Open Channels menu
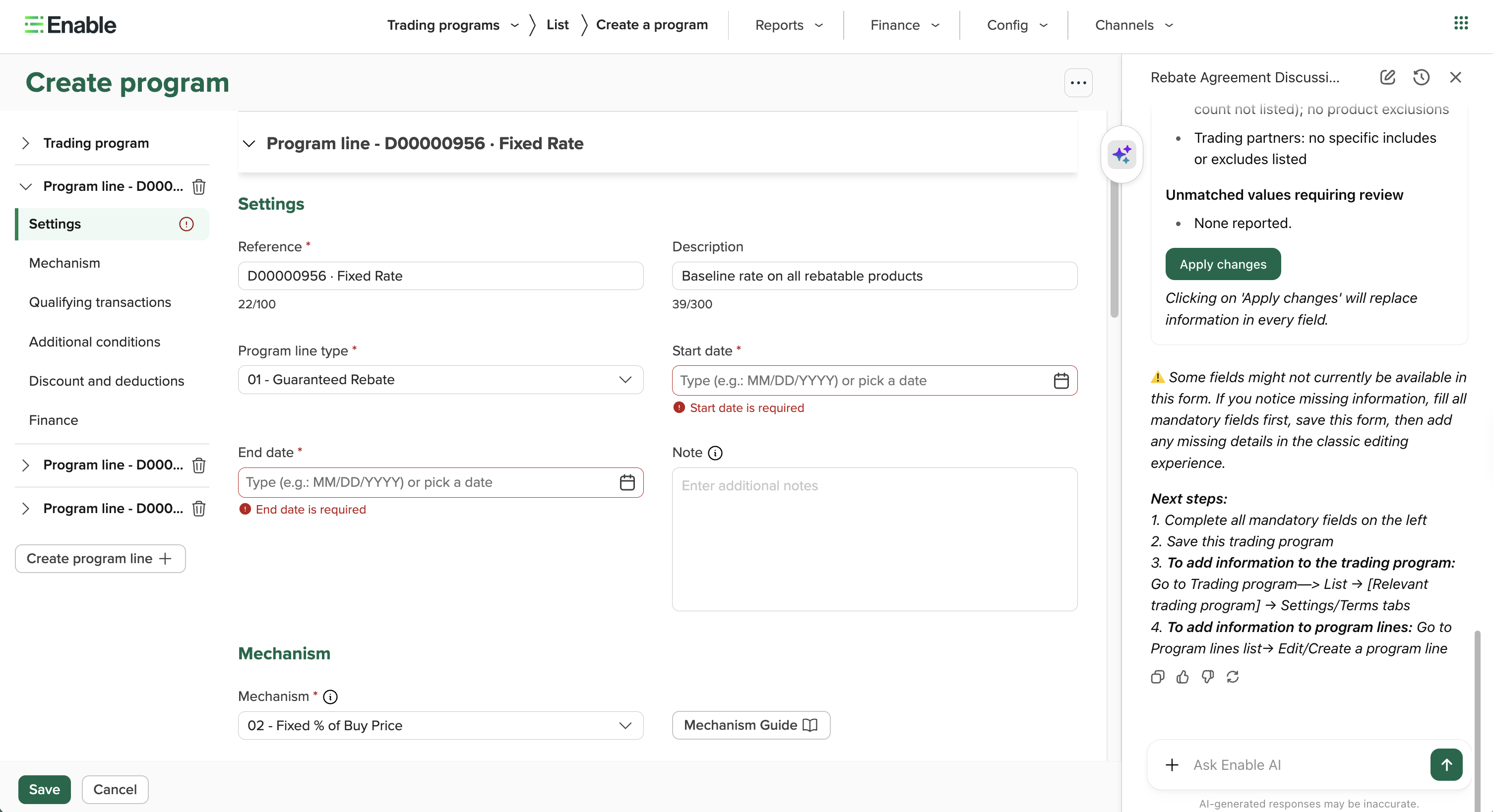Screen dimensions: 1493x812 point(1134,25)
